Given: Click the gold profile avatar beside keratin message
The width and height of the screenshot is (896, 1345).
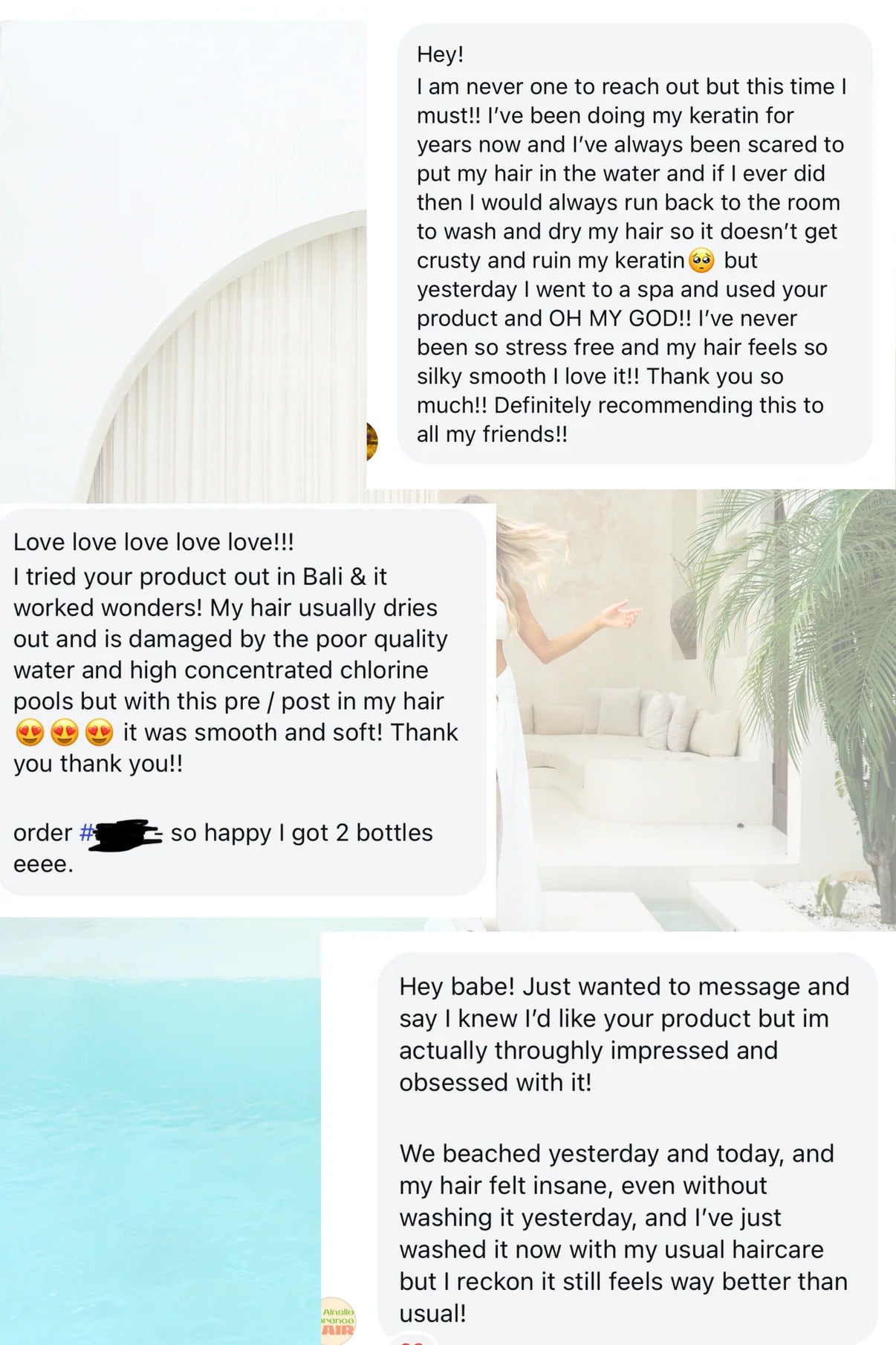Looking at the screenshot, I should click(371, 441).
